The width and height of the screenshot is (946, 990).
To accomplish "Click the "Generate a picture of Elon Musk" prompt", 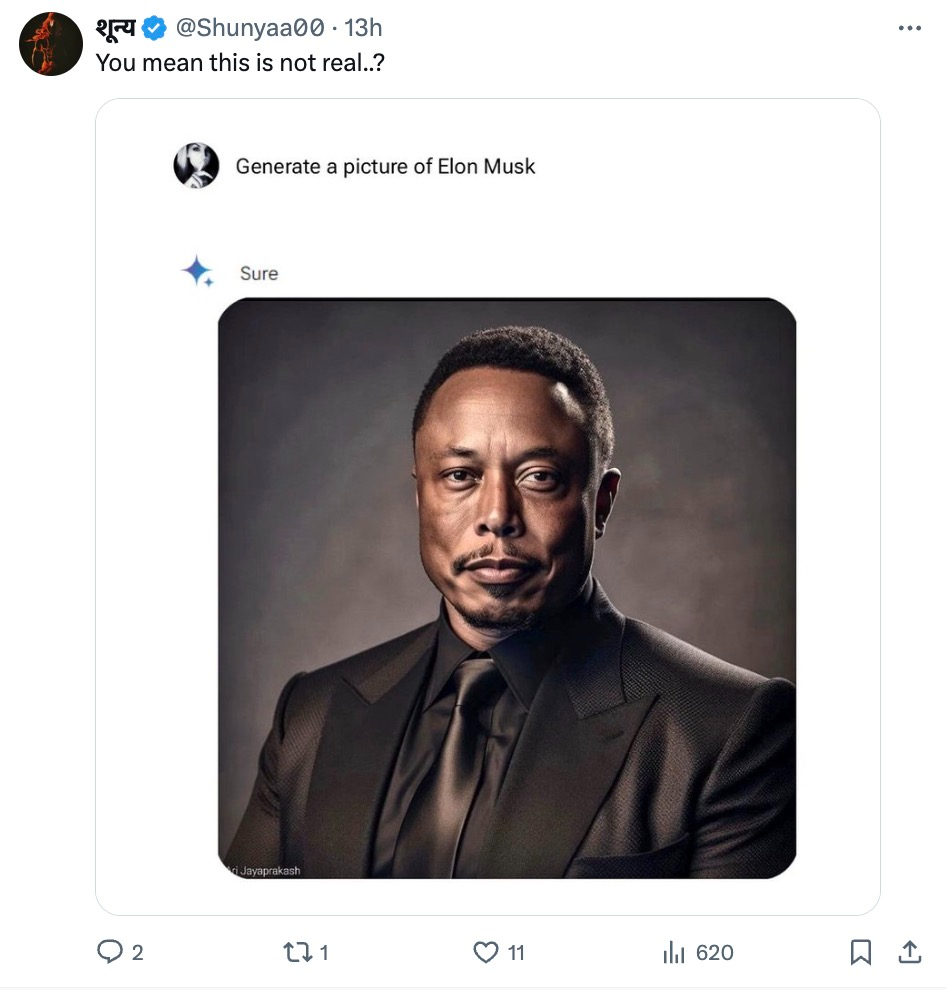I will pyautogui.click(x=385, y=166).
